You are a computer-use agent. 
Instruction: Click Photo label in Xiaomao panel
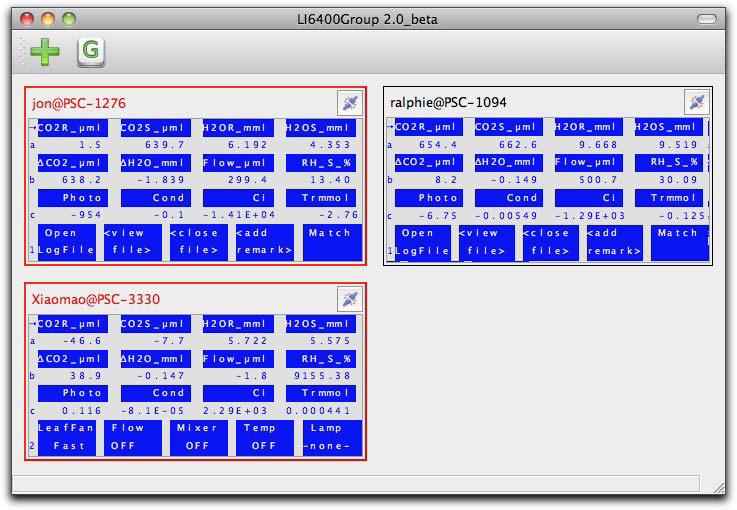pos(73,393)
